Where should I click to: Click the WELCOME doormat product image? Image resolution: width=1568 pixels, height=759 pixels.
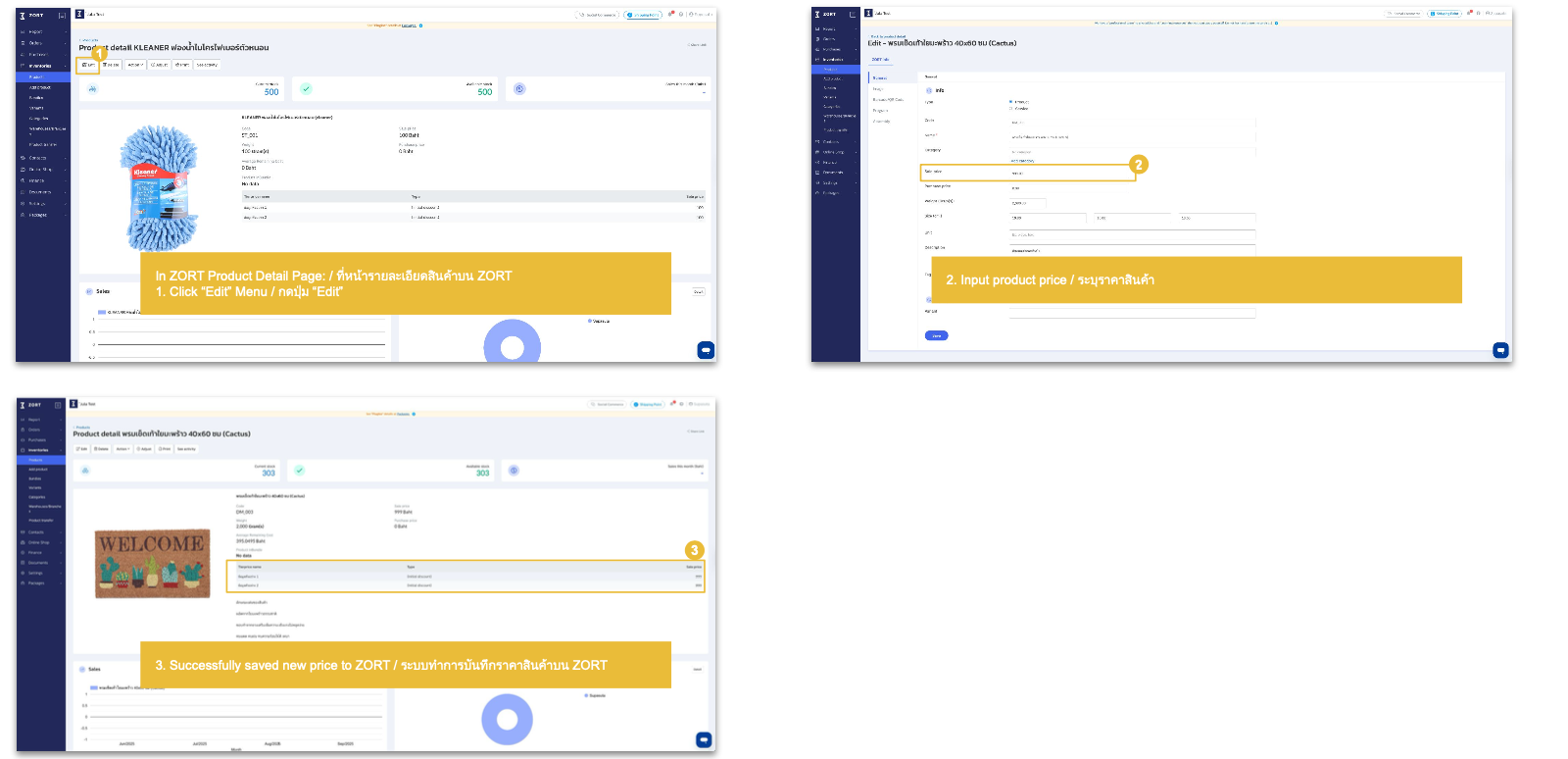pyautogui.click(x=153, y=564)
